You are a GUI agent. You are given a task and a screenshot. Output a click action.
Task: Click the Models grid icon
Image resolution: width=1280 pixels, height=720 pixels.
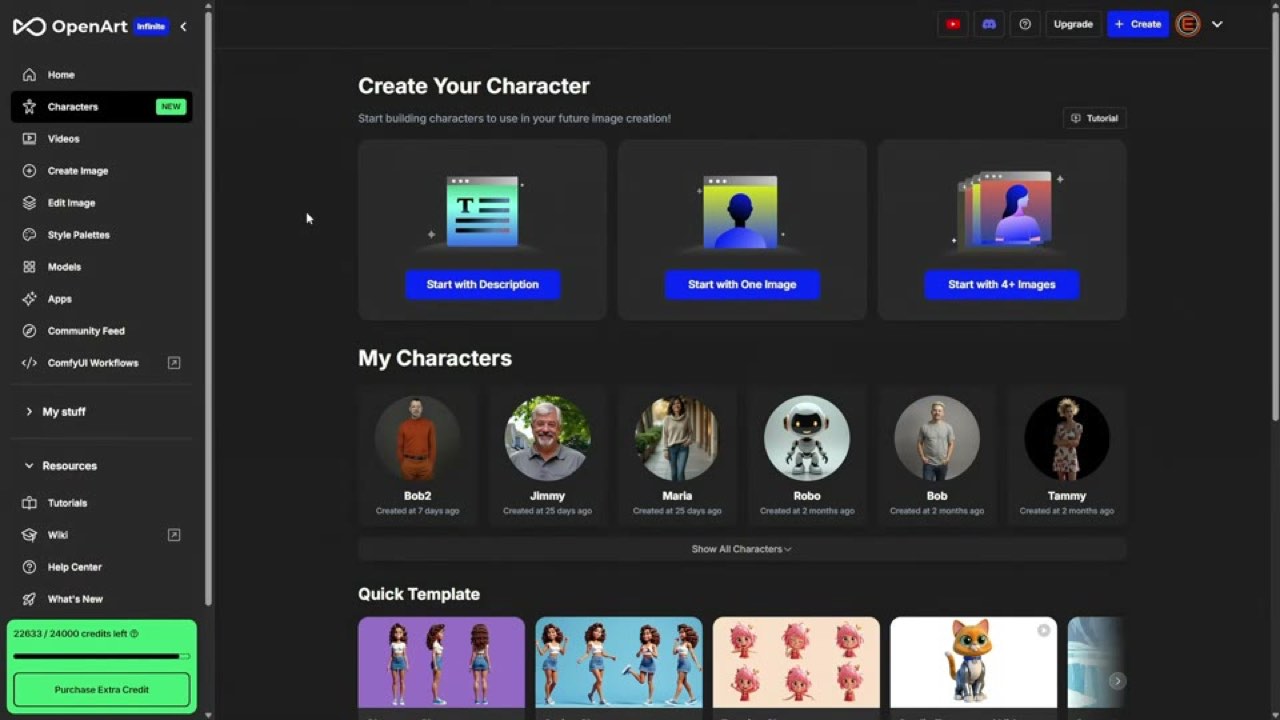(x=29, y=267)
